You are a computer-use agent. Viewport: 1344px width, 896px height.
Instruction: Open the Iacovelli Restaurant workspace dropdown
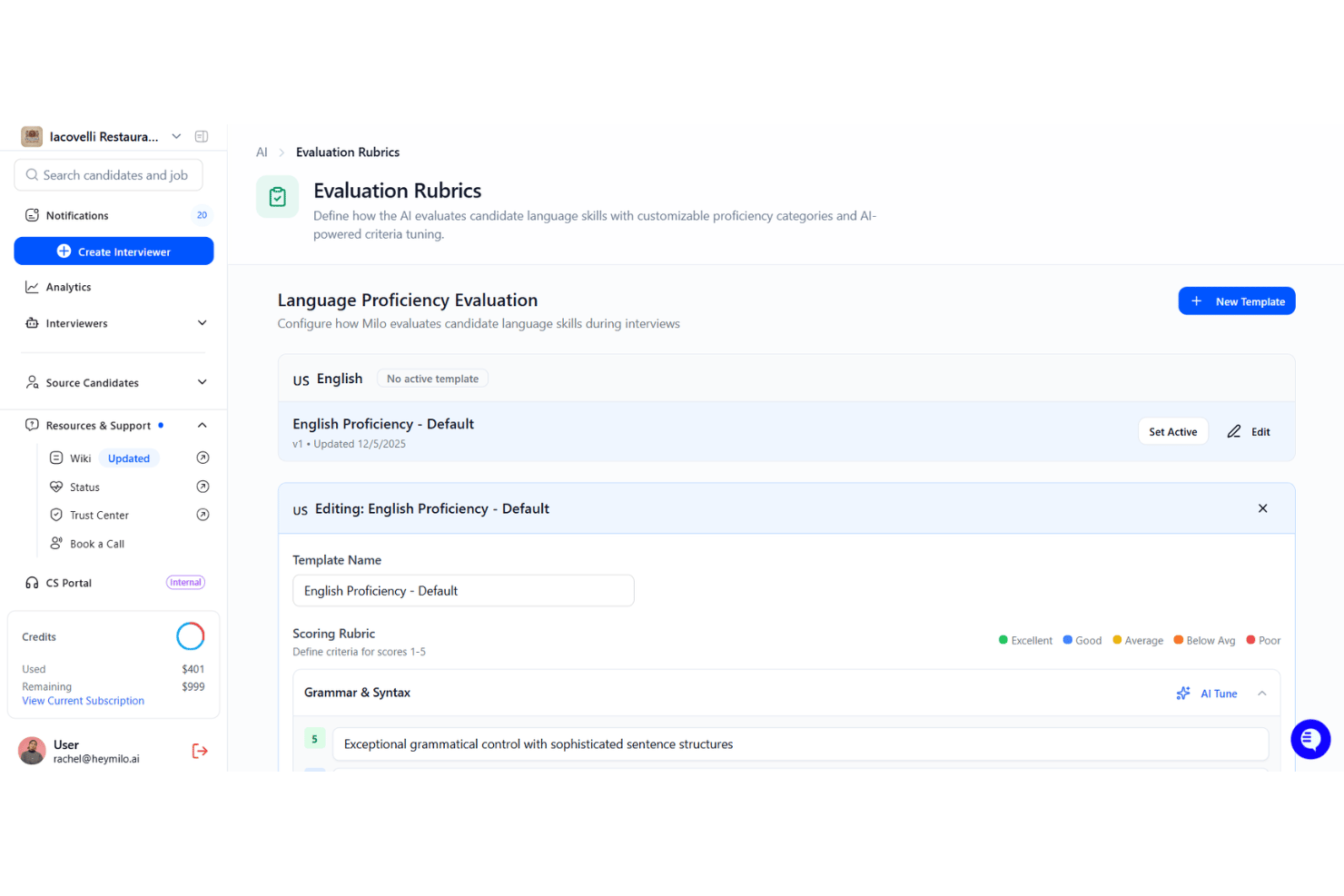(x=176, y=136)
